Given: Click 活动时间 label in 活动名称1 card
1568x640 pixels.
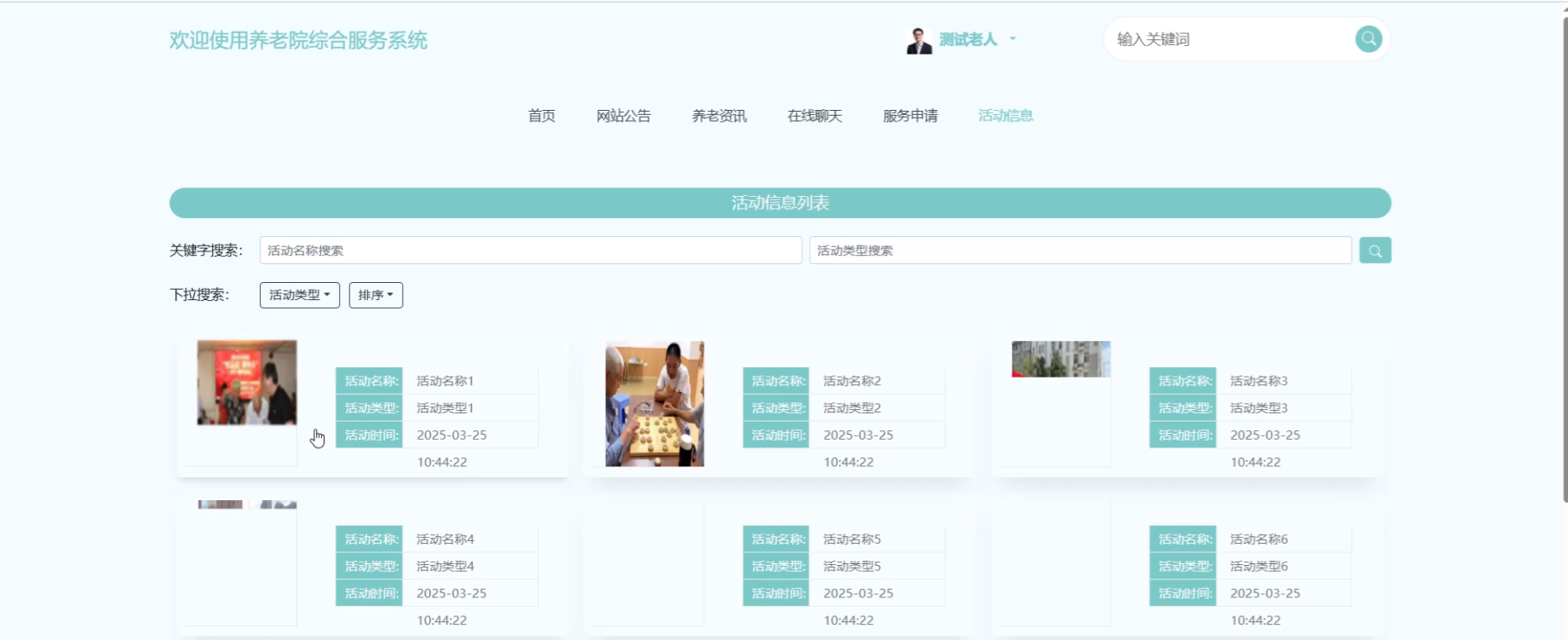Looking at the screenshot, I should pos(370,435).
